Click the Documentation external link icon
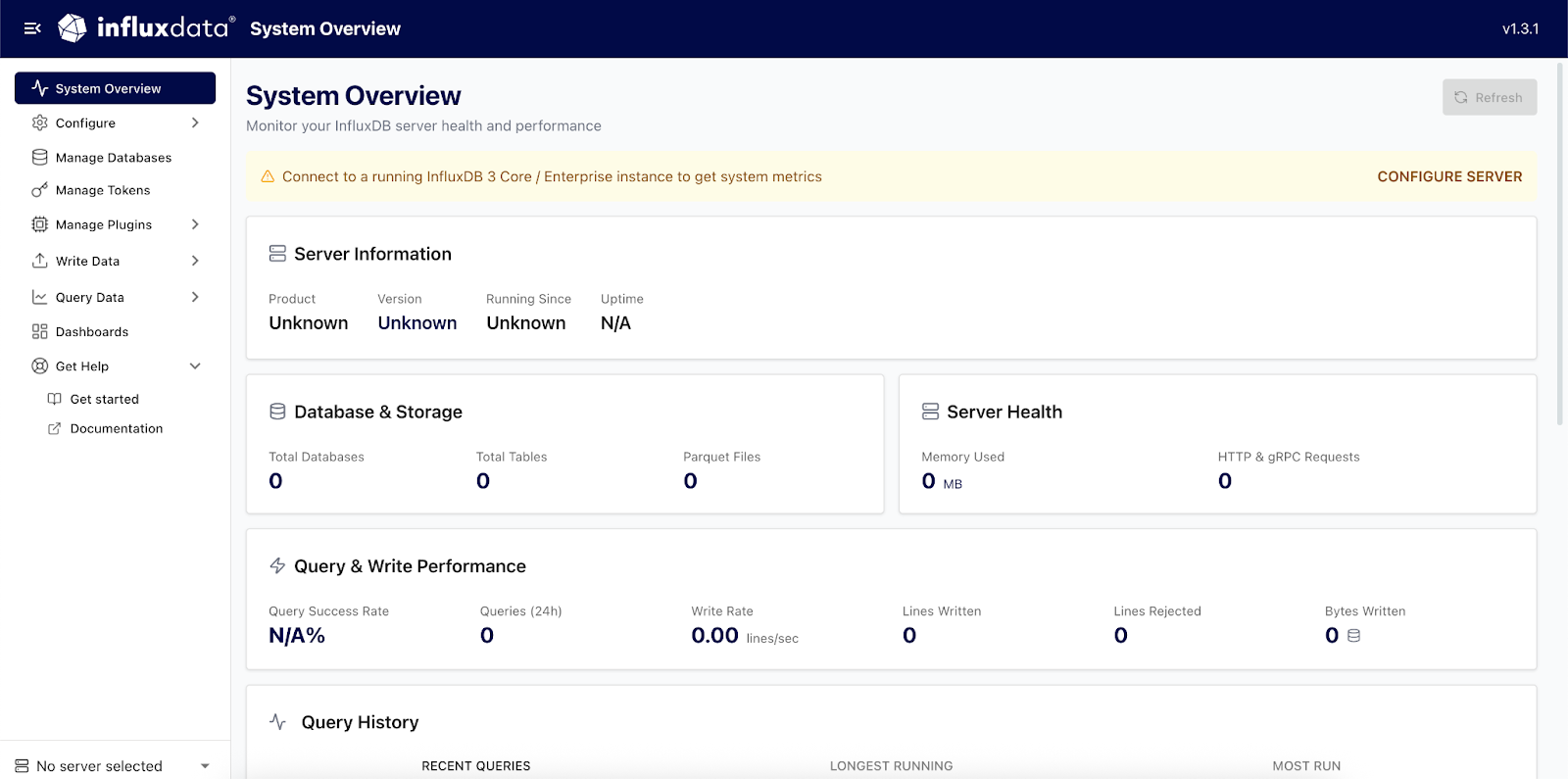Viewport: 1568px width, 779px height. (55, 428)
